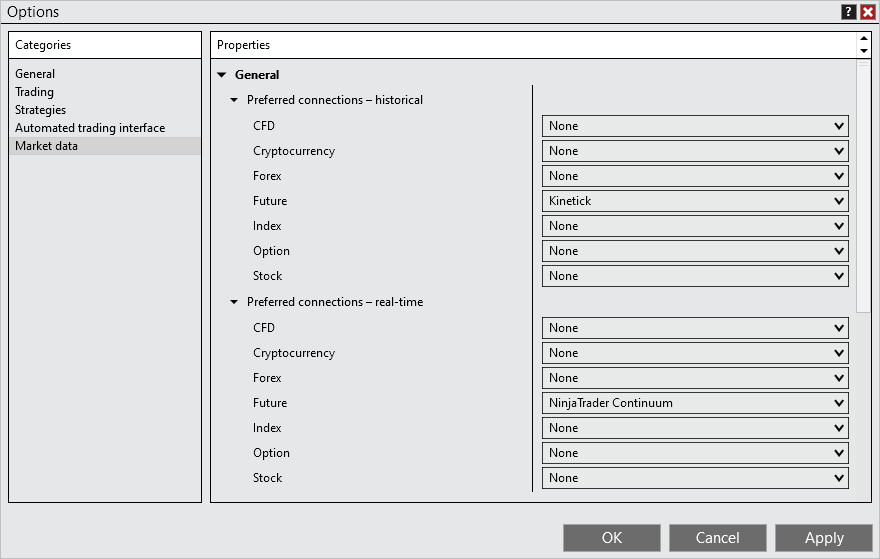Open historical CFD connection dropdown

tap(695, 126)
